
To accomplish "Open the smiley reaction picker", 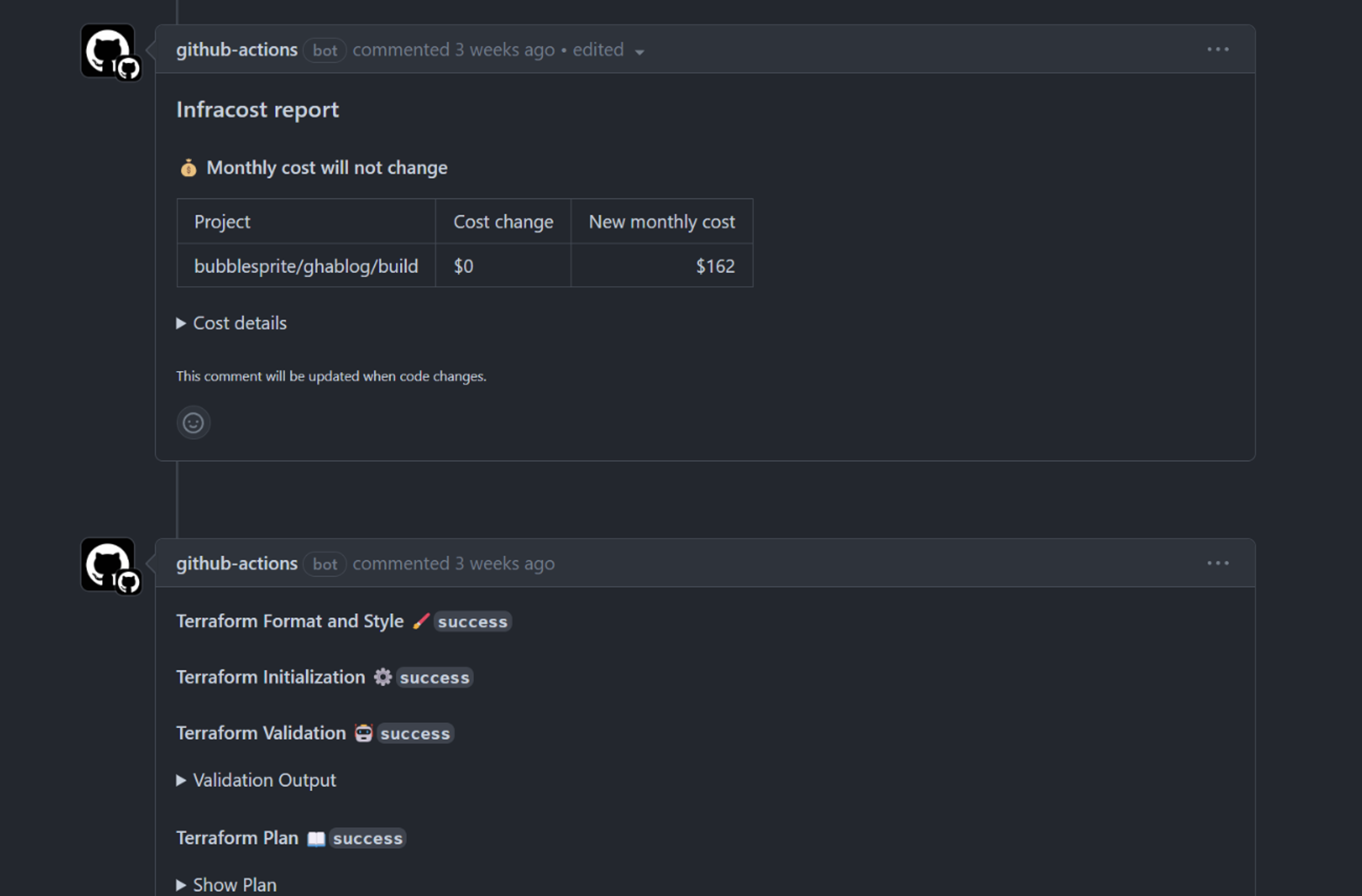I will click(x=193, y=422).
